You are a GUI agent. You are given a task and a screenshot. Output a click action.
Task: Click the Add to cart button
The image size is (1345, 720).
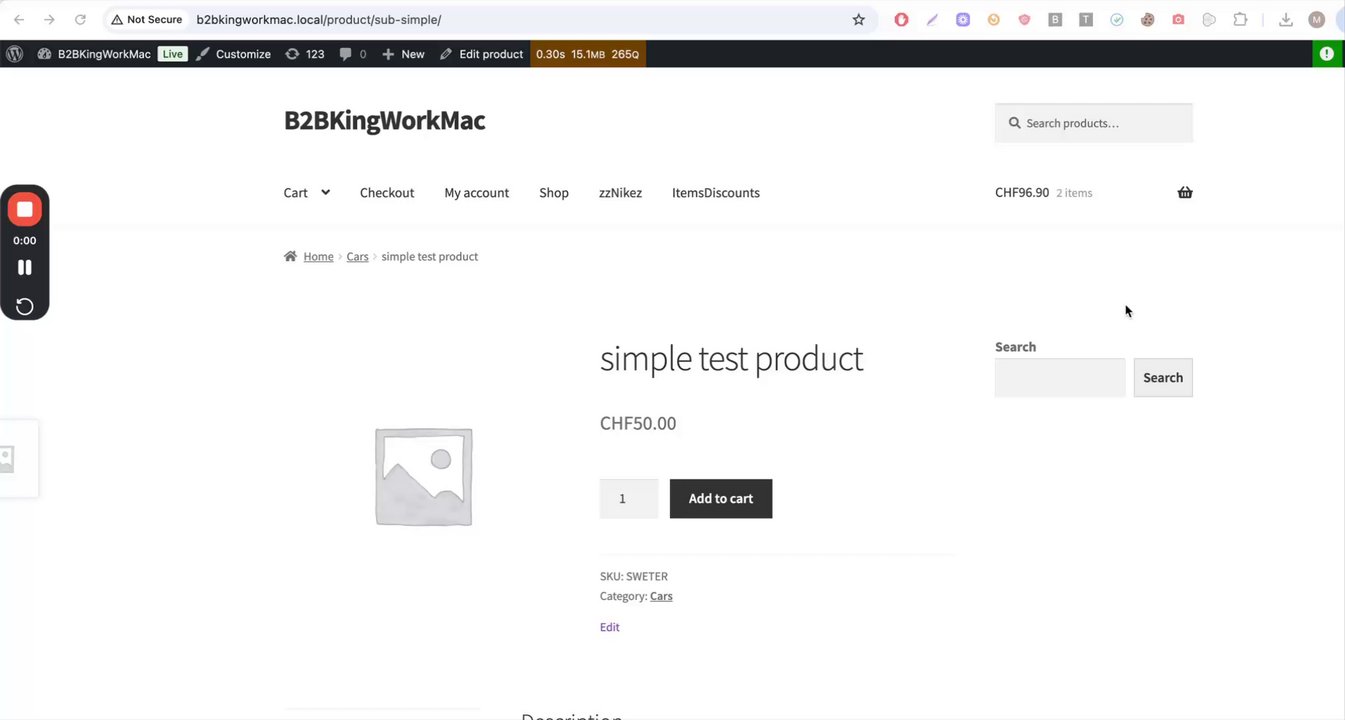pos(721,499)
